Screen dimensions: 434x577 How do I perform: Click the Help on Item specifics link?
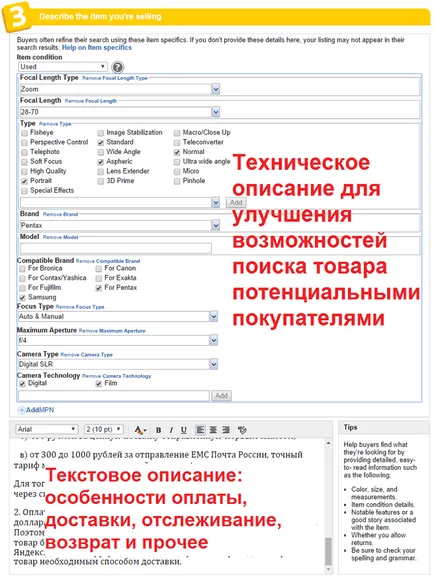pyautogui.click(x=96, y=47)
